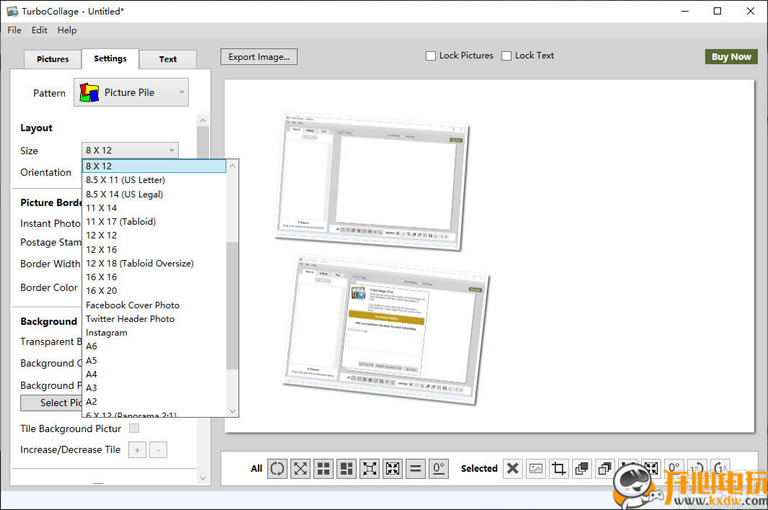Increase tile size with the plus button
The width and height of the screenshot is (768, 510).
(137, 450)
